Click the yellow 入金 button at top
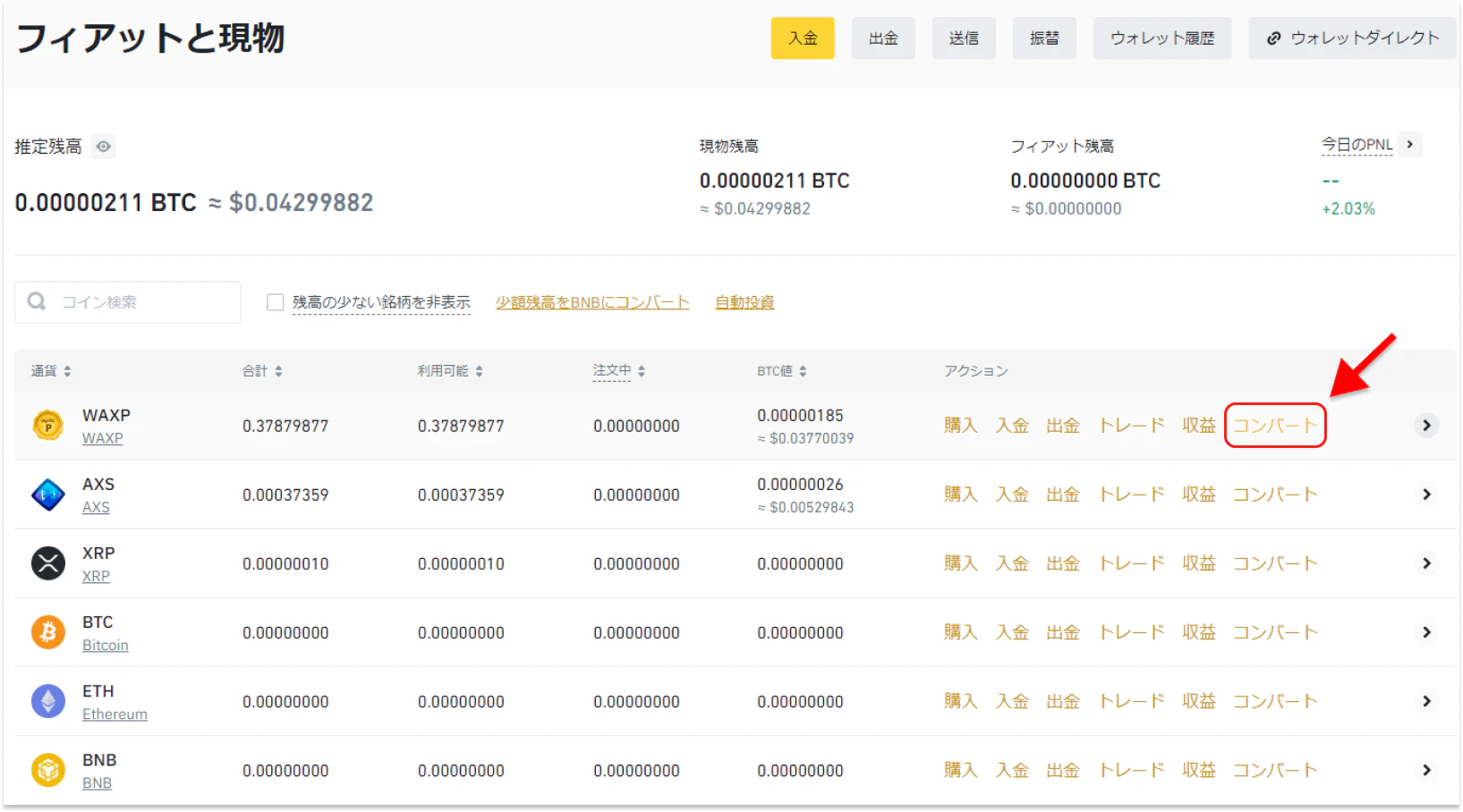This screenshot has width=1463, height=812. tap(803, 38)
